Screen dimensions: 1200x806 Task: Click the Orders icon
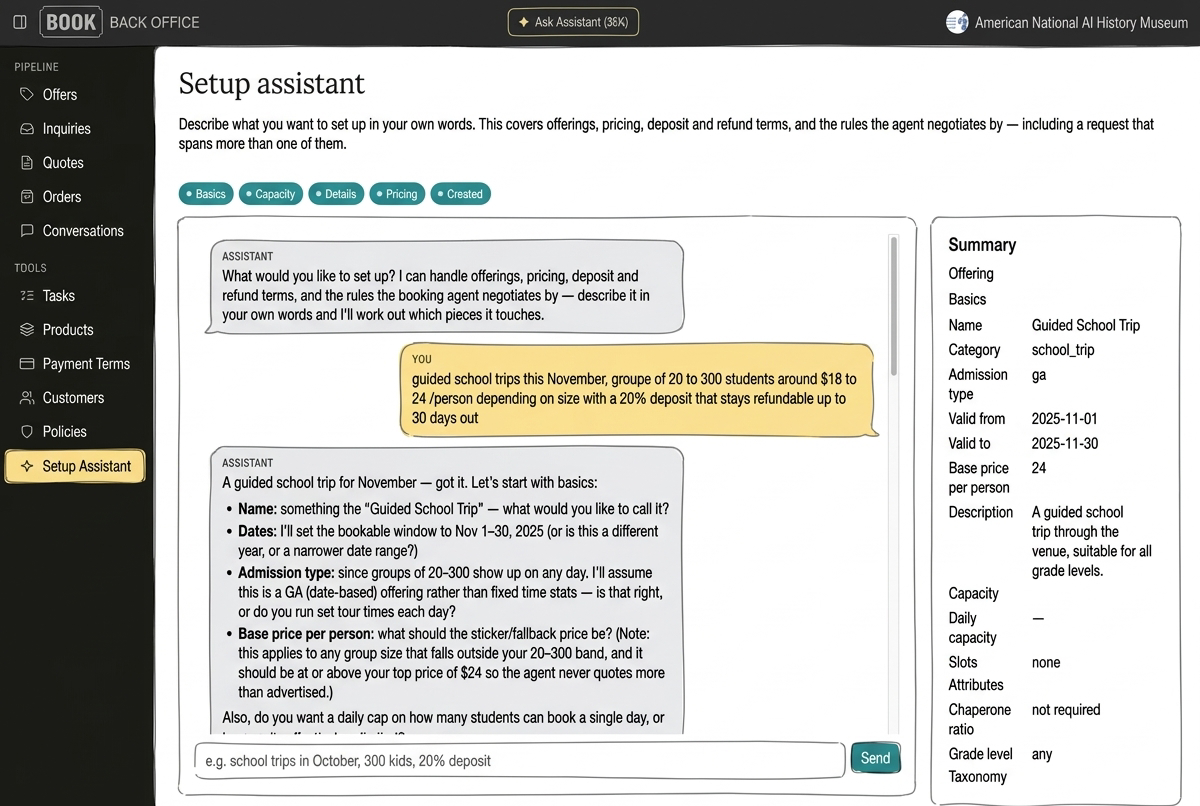[27, 197]
